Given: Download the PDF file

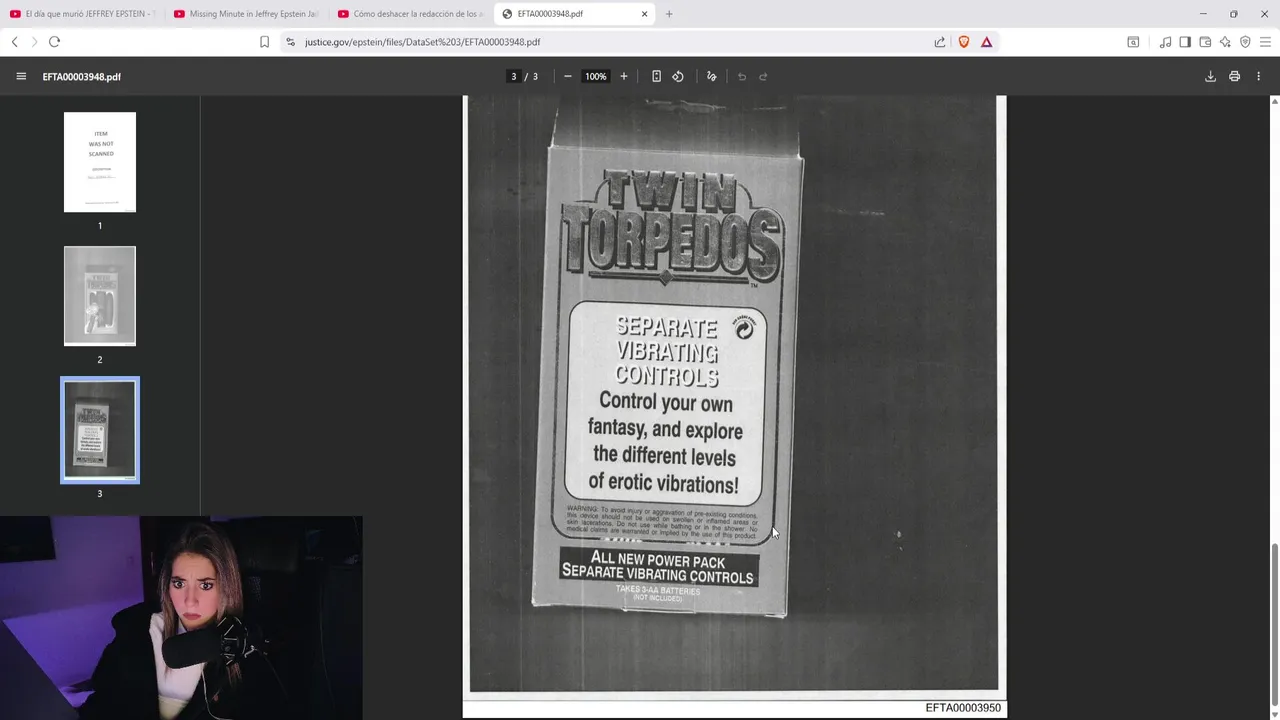Looking at the screenshot, I should click(1210, 76).
